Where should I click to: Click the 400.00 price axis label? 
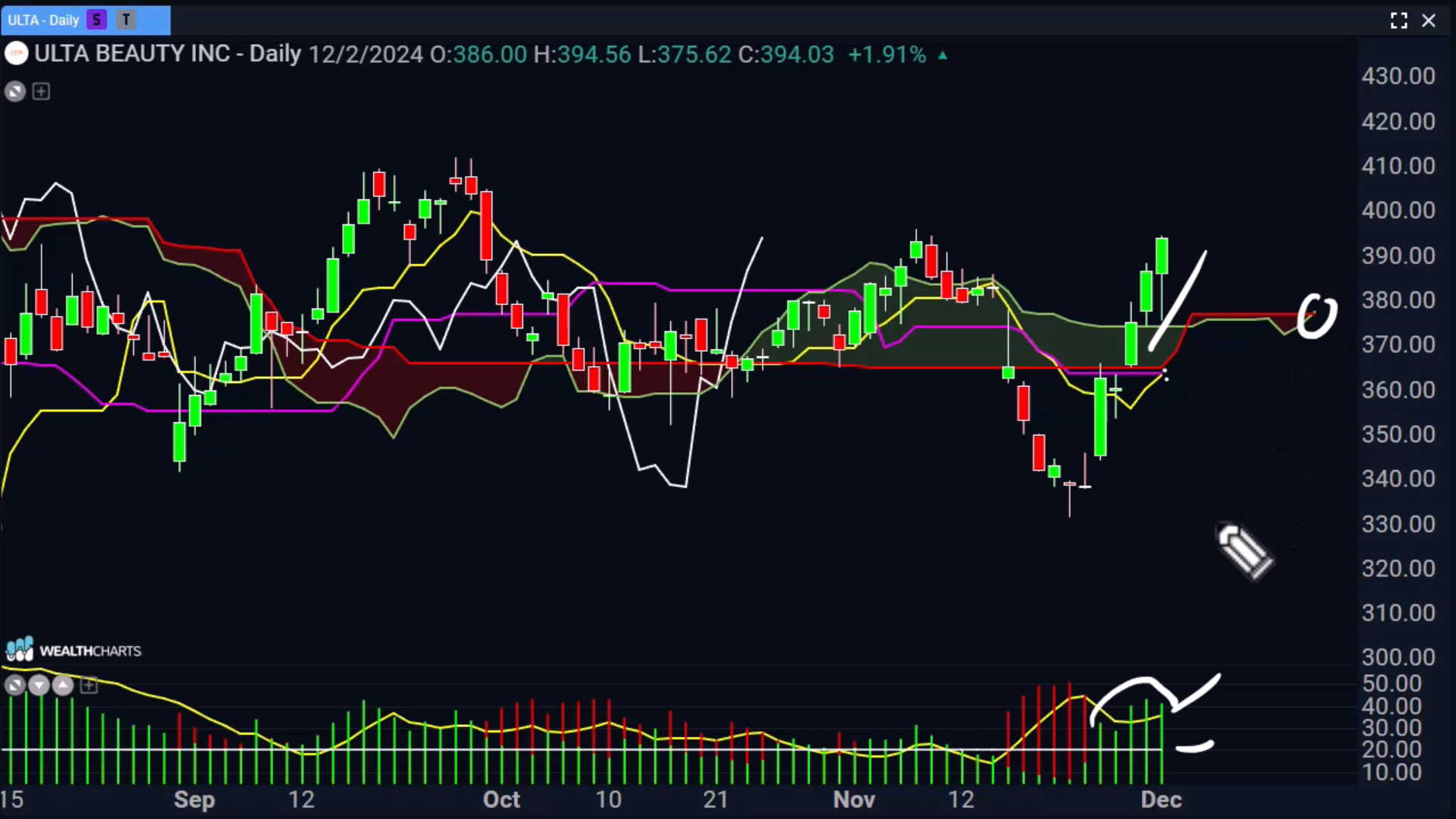pyautogui.click(x=1398, y=210)
